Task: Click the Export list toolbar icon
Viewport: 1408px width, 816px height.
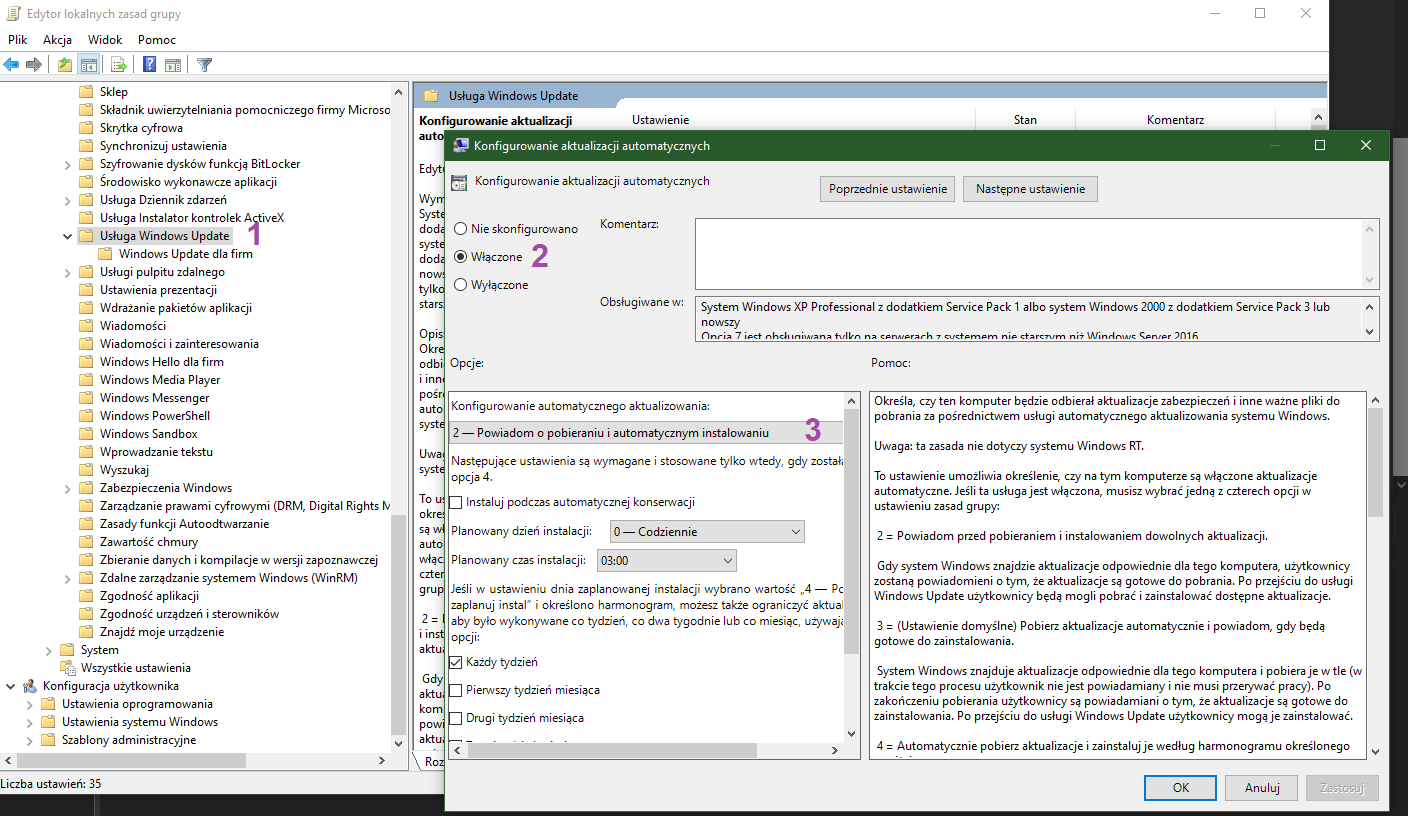Action: click(119, 65)
